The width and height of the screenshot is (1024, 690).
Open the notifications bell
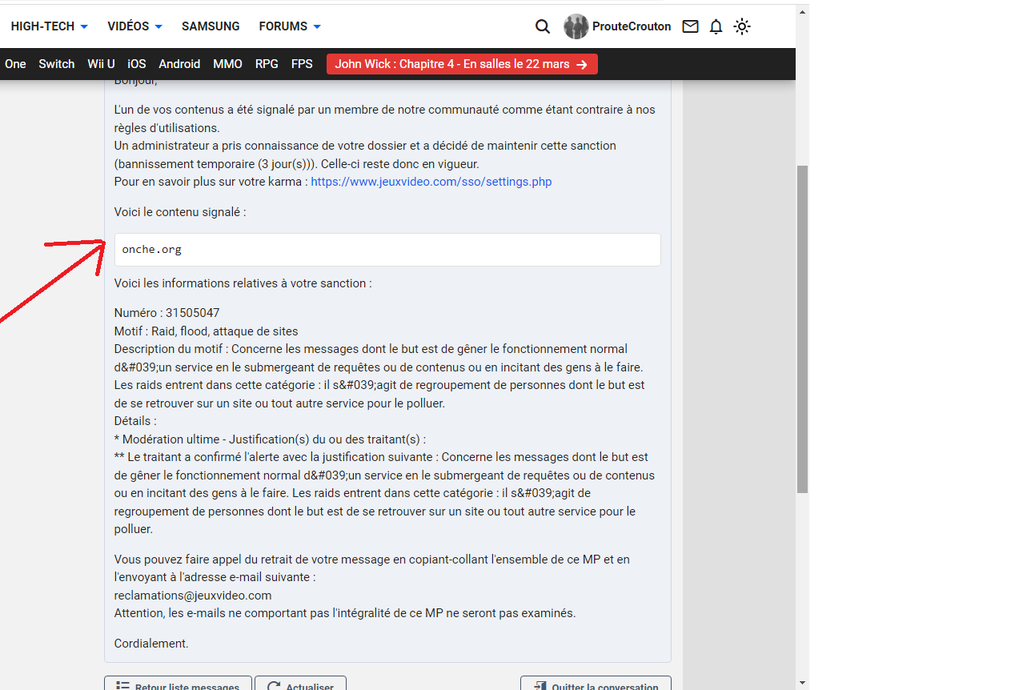coord(716,27)
